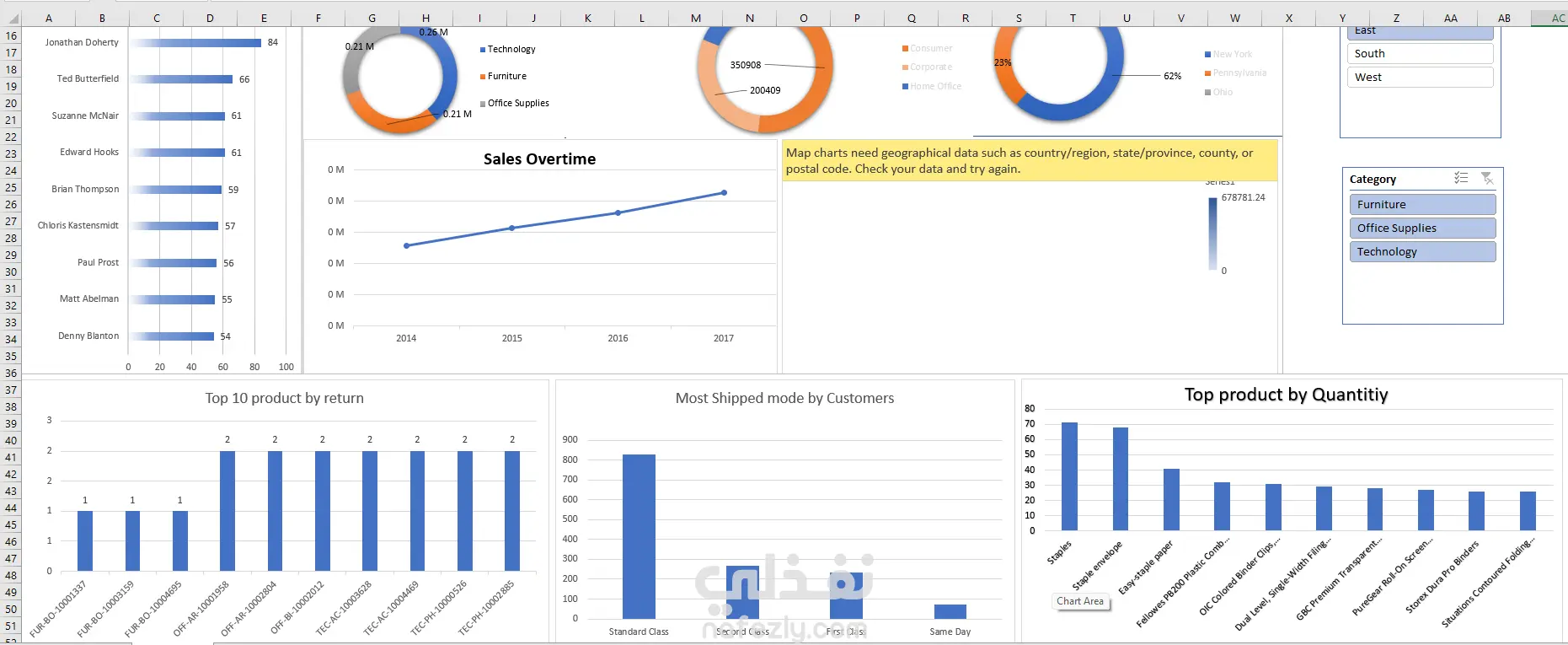This screenshot has width=1568, height=645.
Task: Filter region by South slicer item
Action: pos(1420,53)
